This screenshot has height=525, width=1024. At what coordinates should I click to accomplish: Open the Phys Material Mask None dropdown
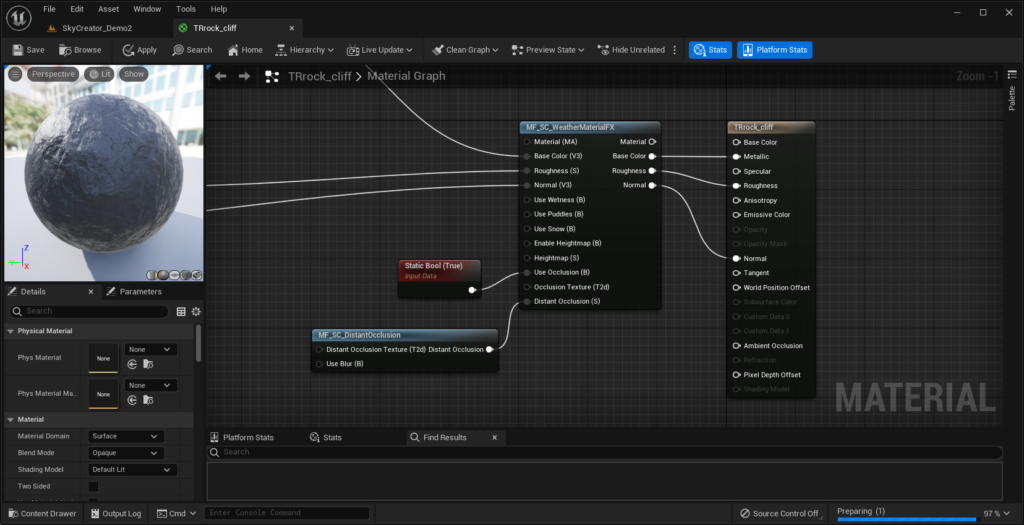tap(150, 385)
